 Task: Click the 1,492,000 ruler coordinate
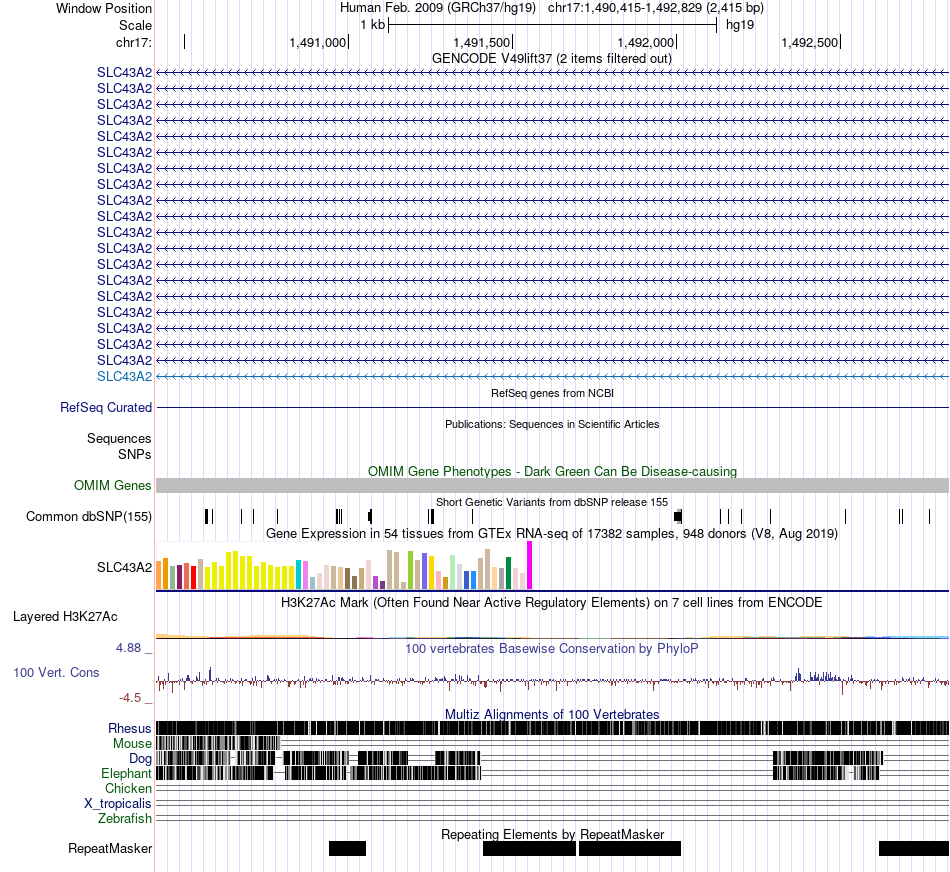pyautogui.click(x=645, y=42)
